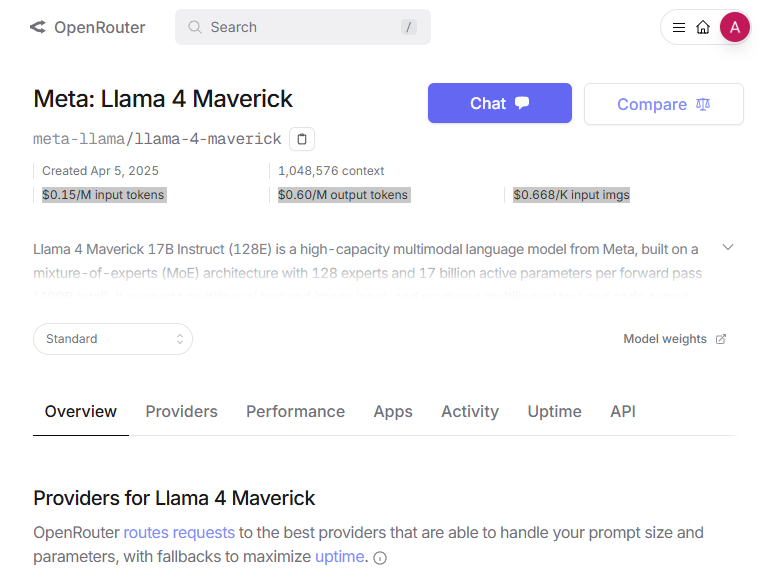Follow the routes requests link

click(179, 532)
